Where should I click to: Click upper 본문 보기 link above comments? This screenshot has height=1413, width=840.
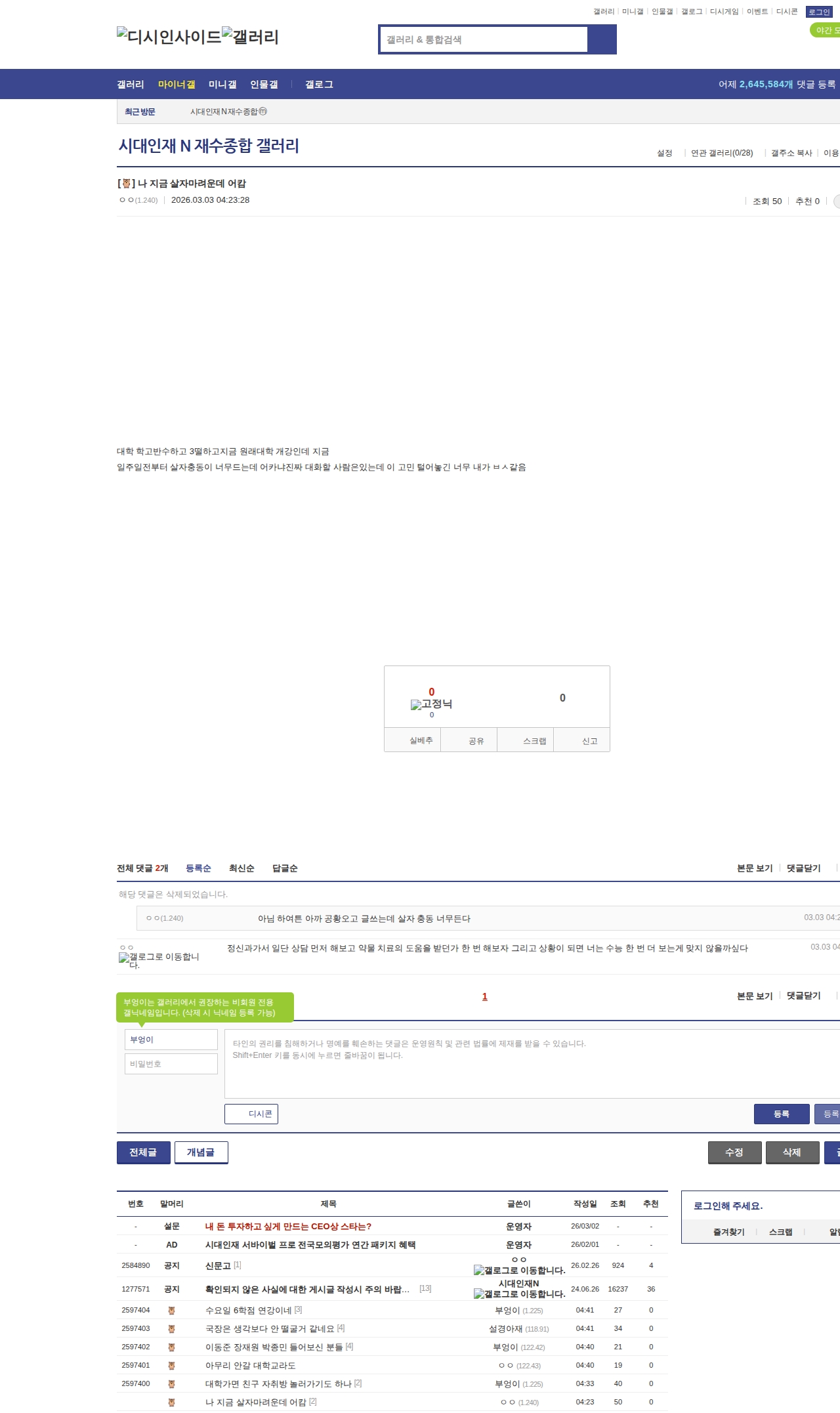click(755, 868)
